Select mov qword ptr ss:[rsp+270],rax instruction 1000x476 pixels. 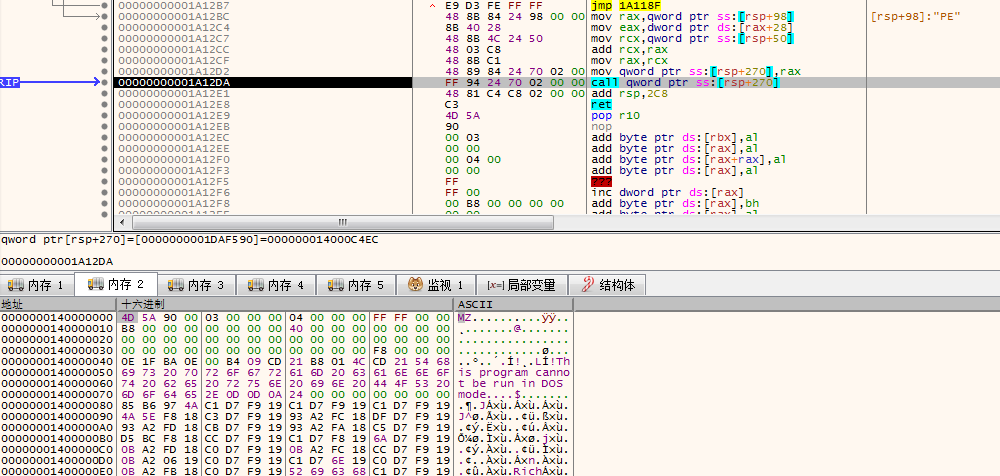pyautogui.click(x=696, y=71)
